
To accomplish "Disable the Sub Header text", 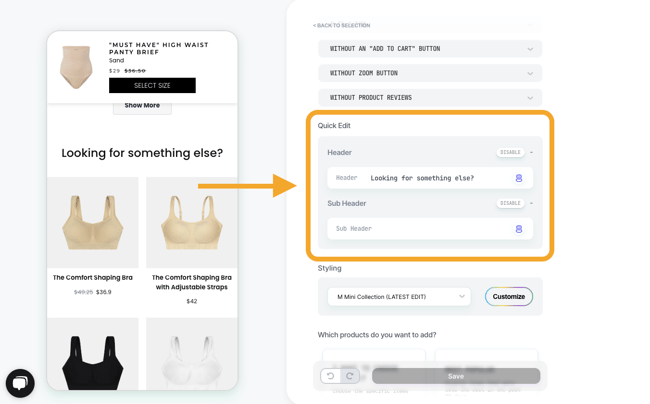I will coord(510,204).
